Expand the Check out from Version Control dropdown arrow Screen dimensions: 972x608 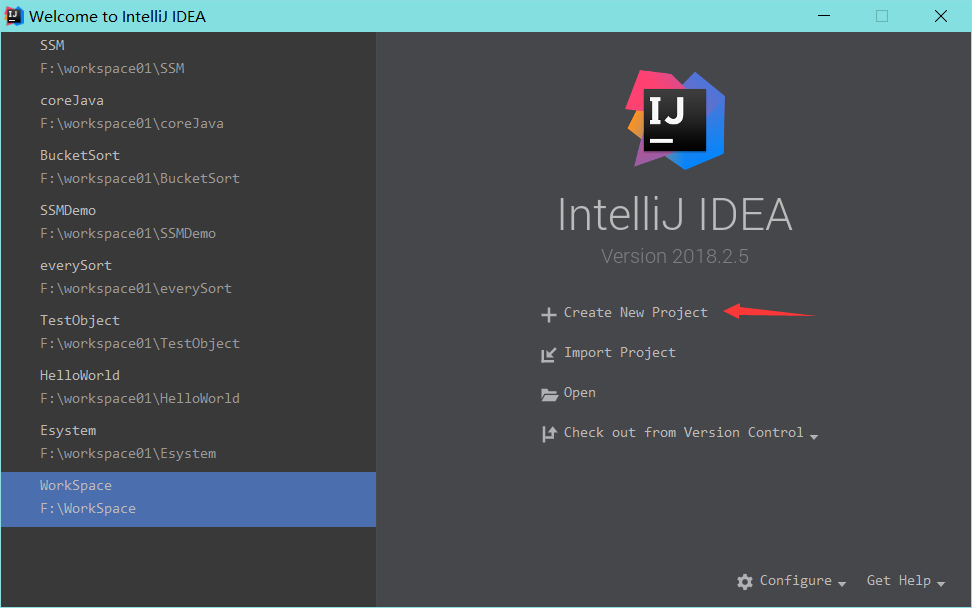[814, 437]
